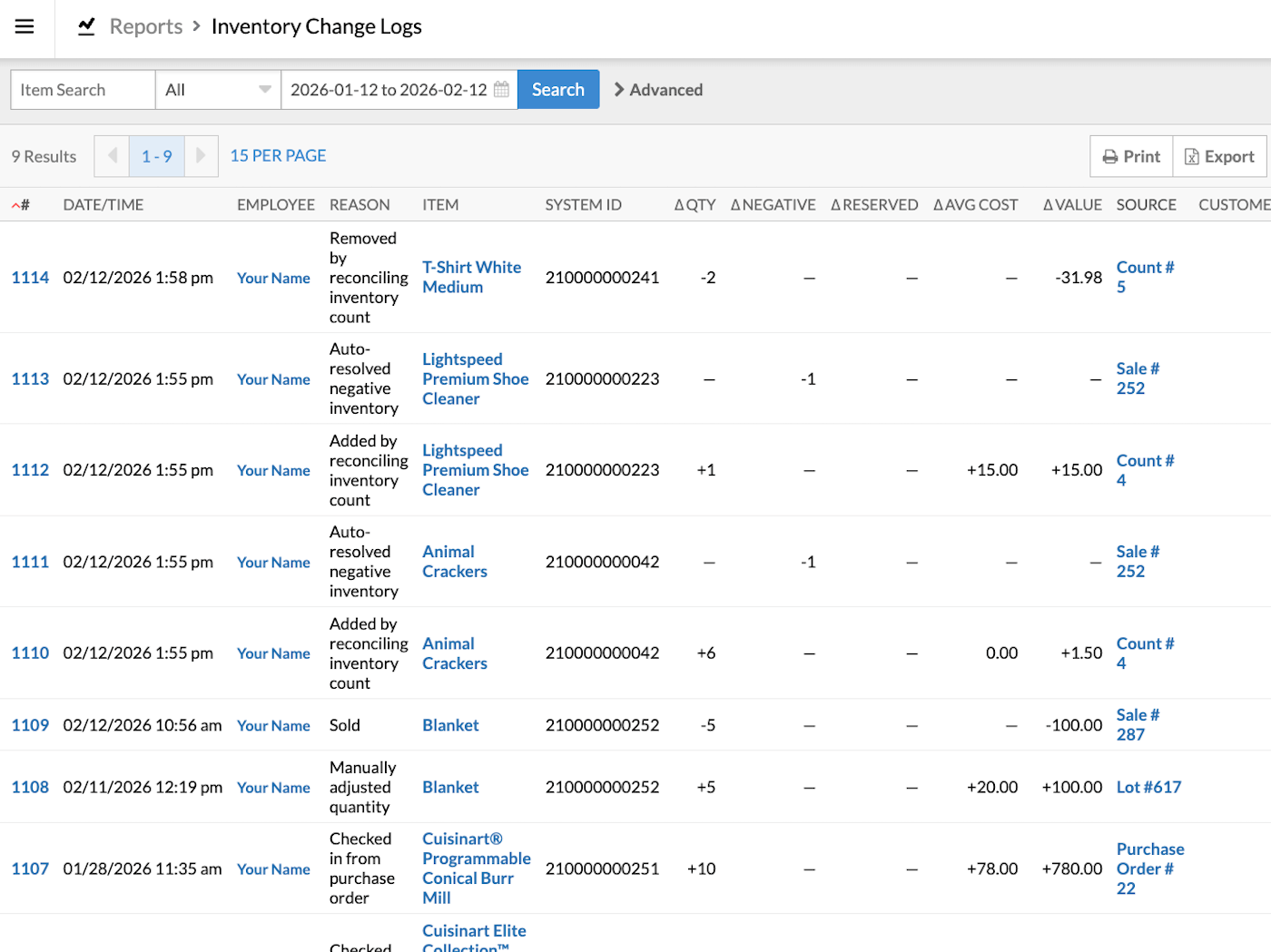The image size is (1271, 952).
Task: Sort by Δ QTY column
Action: pos(695,205)
